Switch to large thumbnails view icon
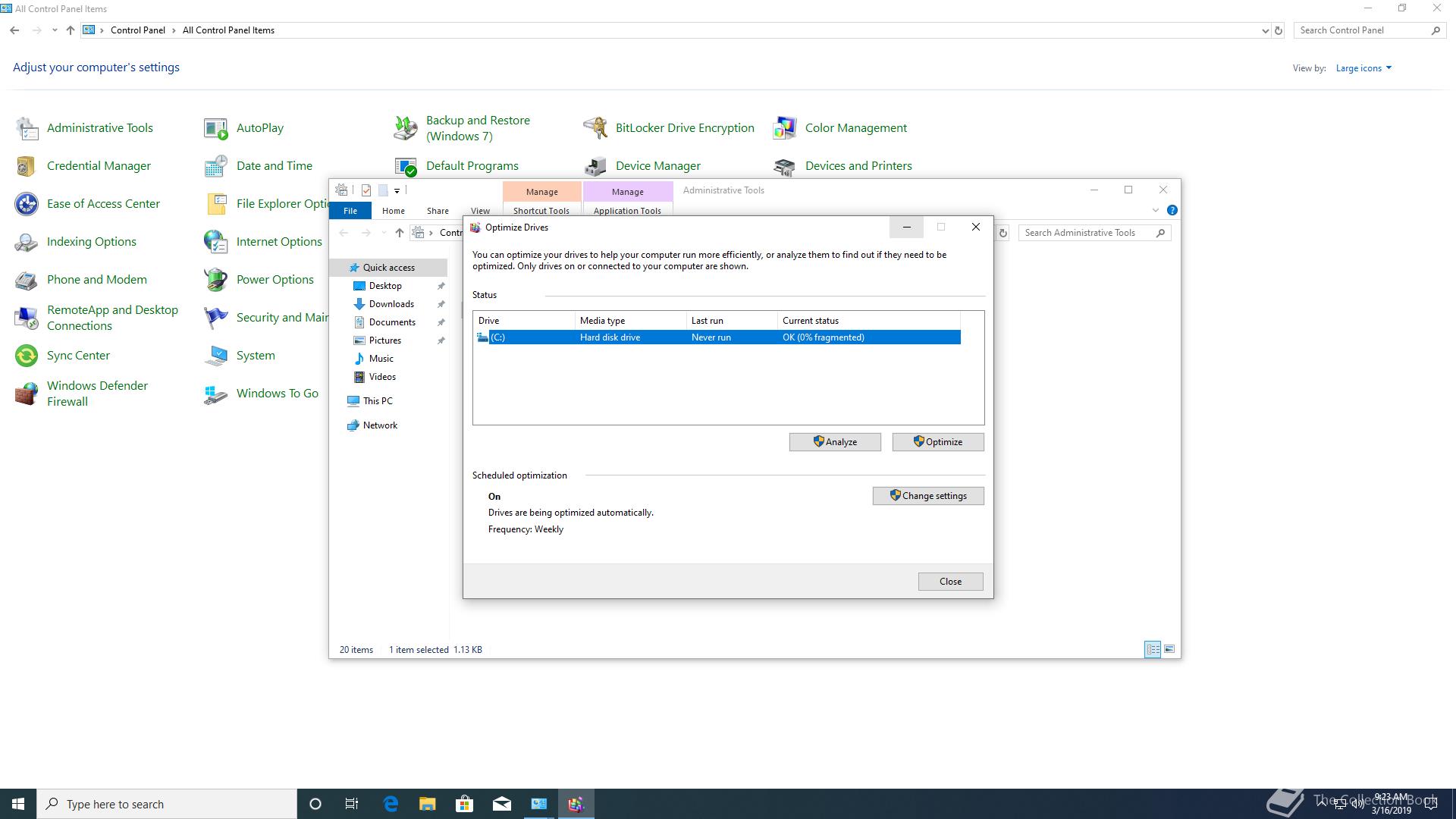 click(1169, 649)
